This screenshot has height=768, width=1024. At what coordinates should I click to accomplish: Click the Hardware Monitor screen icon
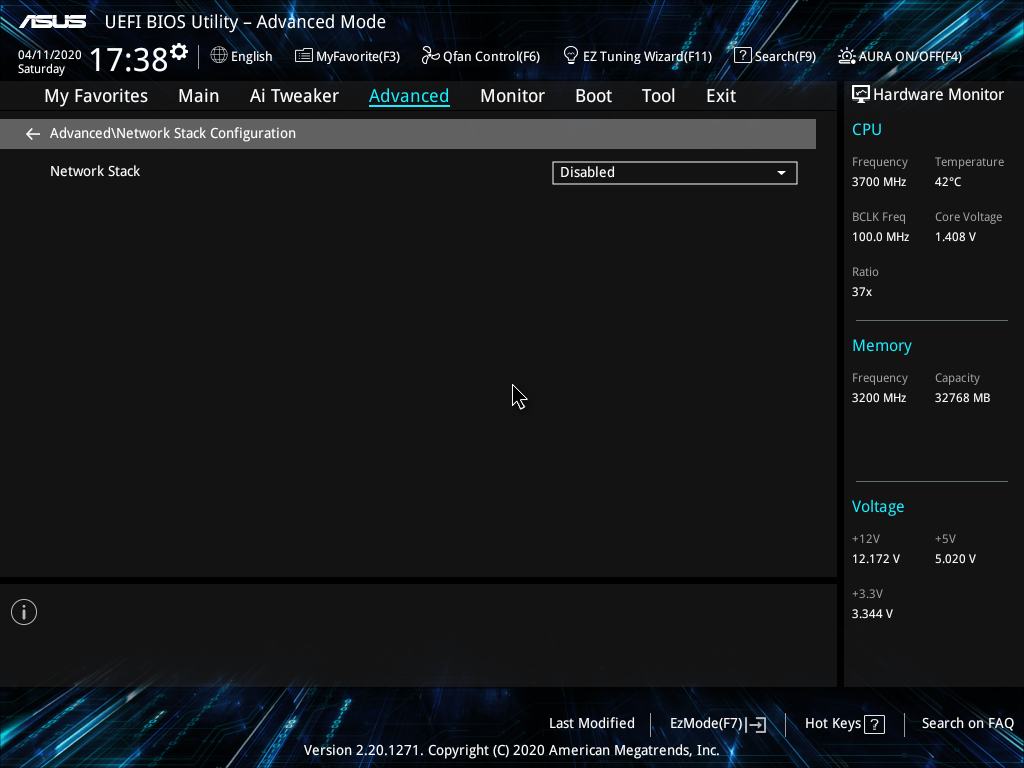point(861,95)
